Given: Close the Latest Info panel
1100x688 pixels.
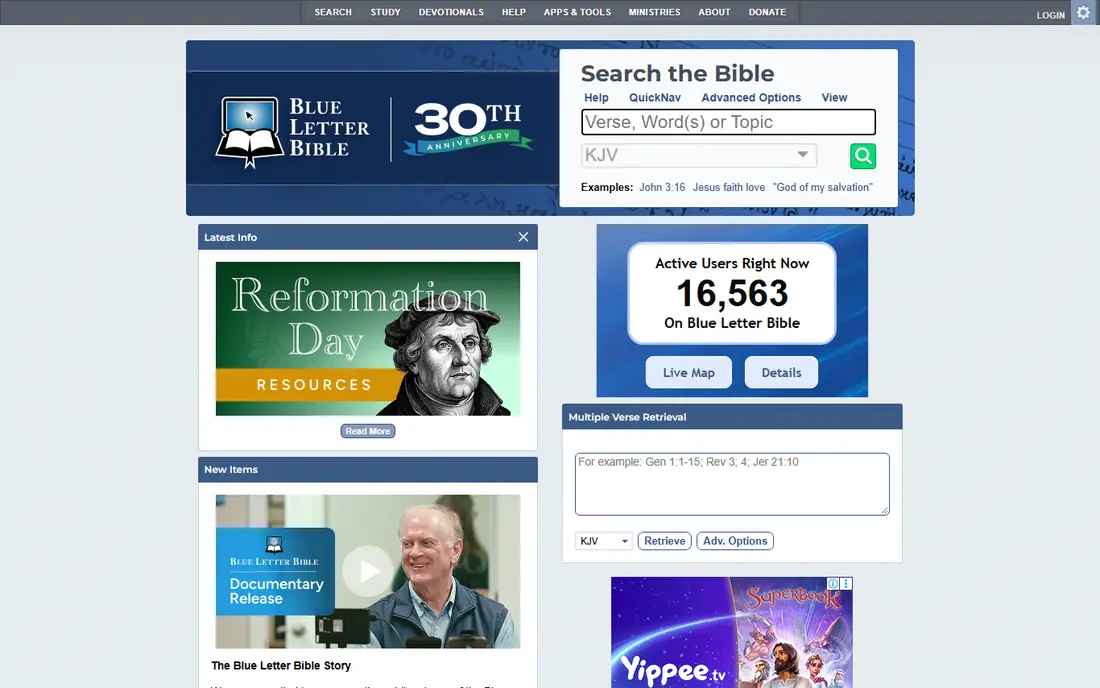Looking at the screenshot, I should pyautogui.click(x=523, y=237).
